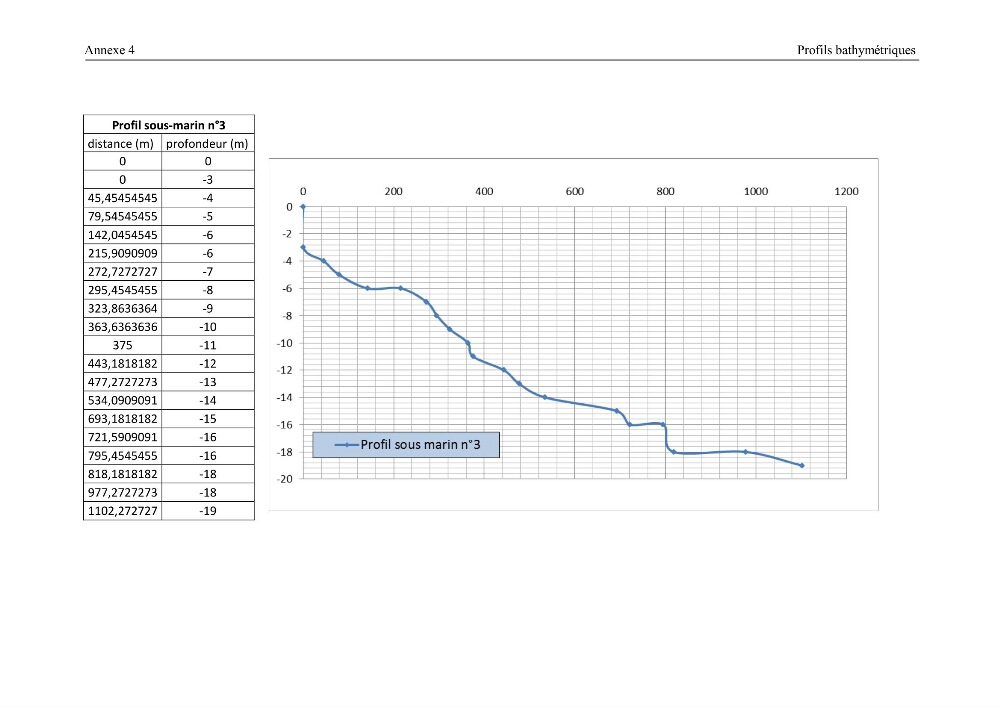Select distance cell 79,54545455
The height and width of the screenshot is (707, 1000).
tap(122, 217)
